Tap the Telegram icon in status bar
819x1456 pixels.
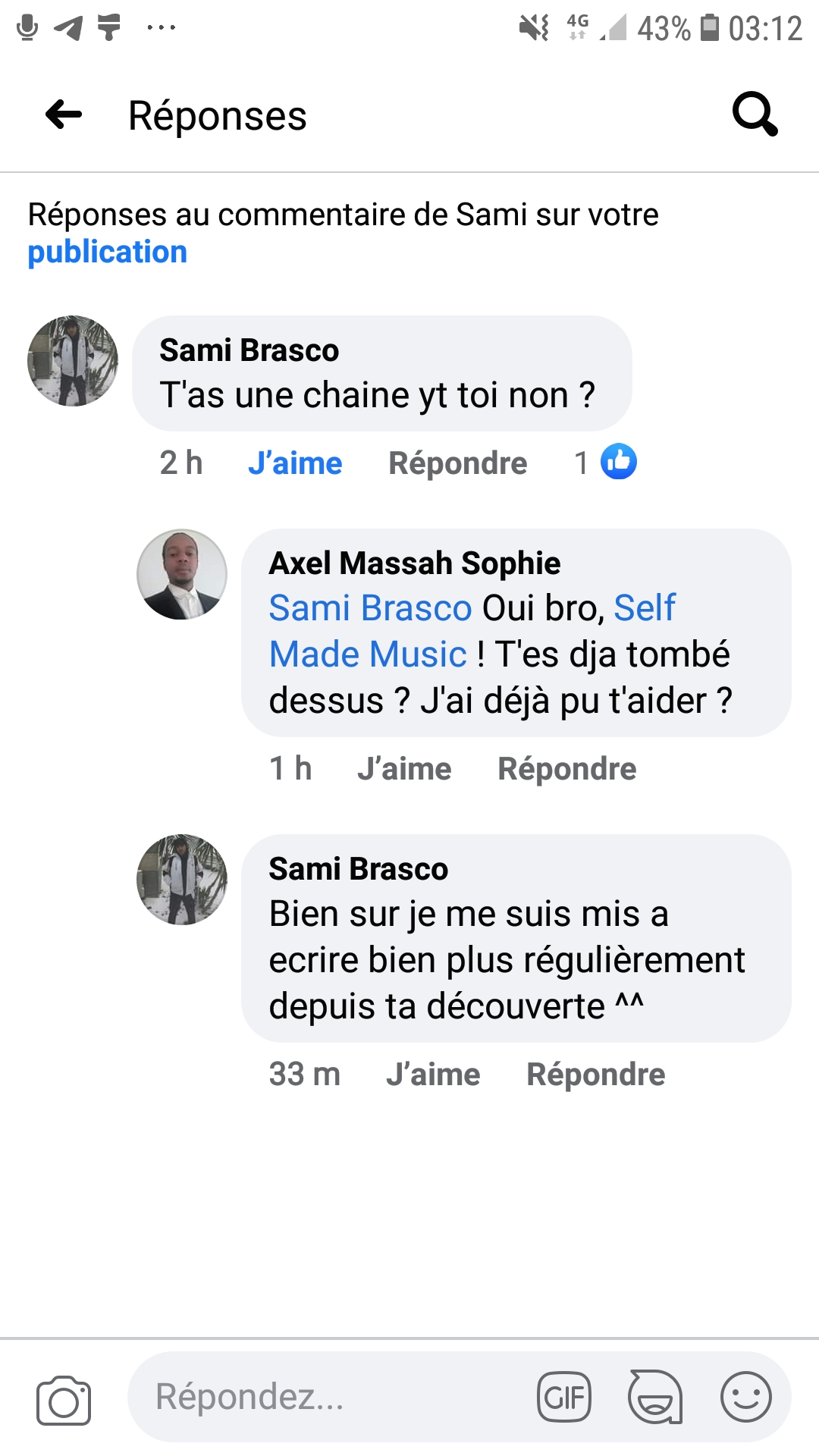point(68,28)
